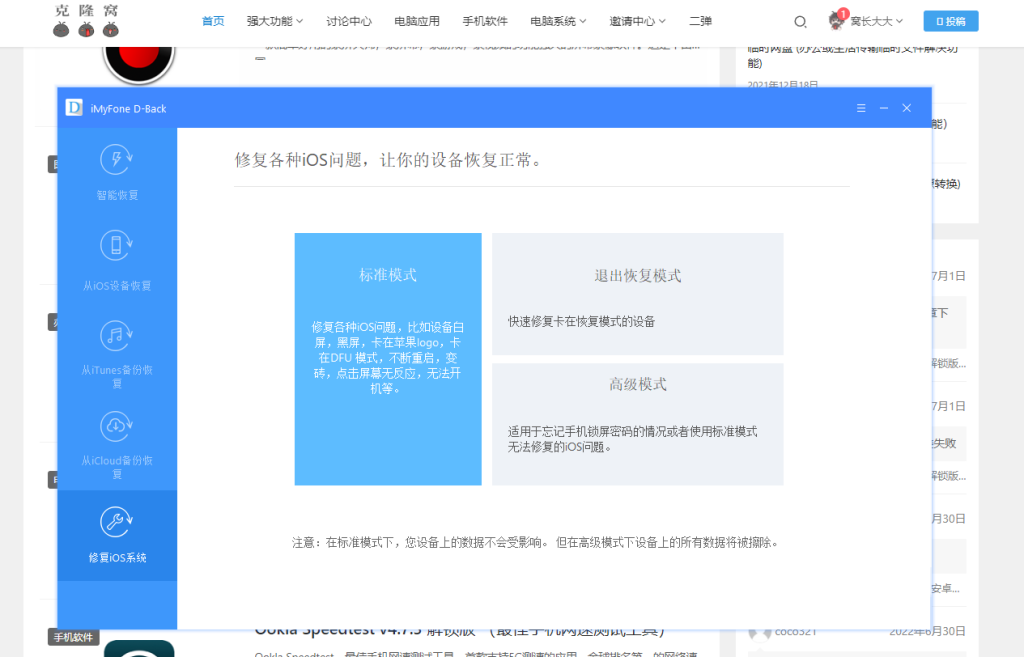Click the 手机软件 category tag in webpage

(x=73, y=637)
